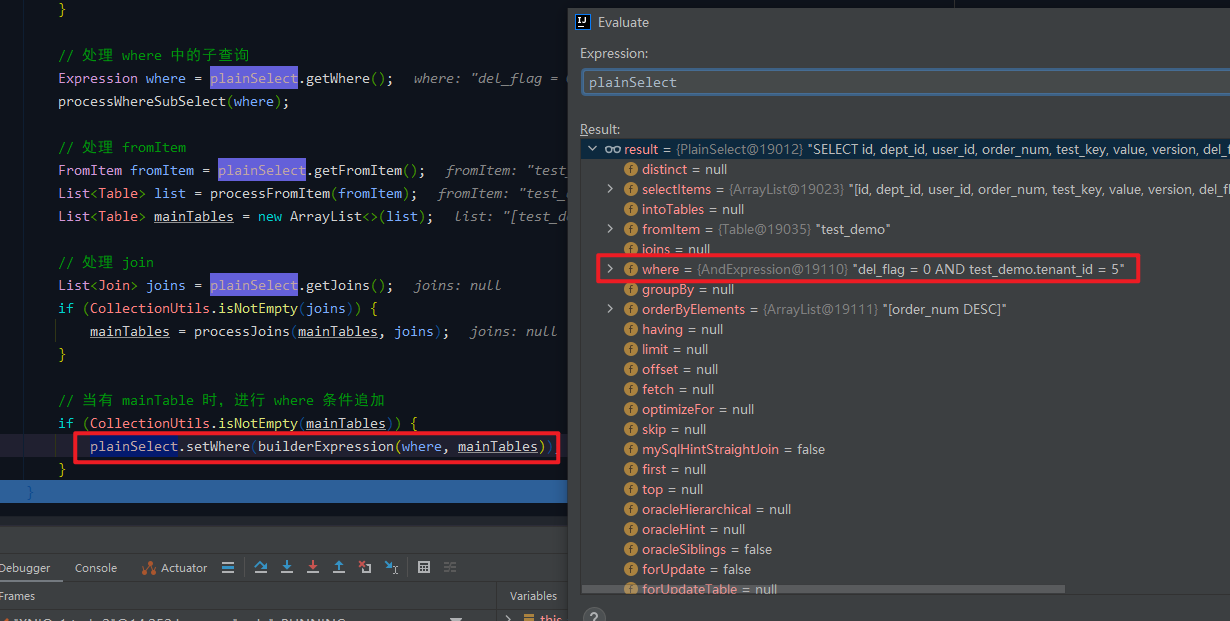Screen dimensions: 1230x621
Task: Click the Step Out debugger icon
Action: pyautogui.click(x=339, y=567)
